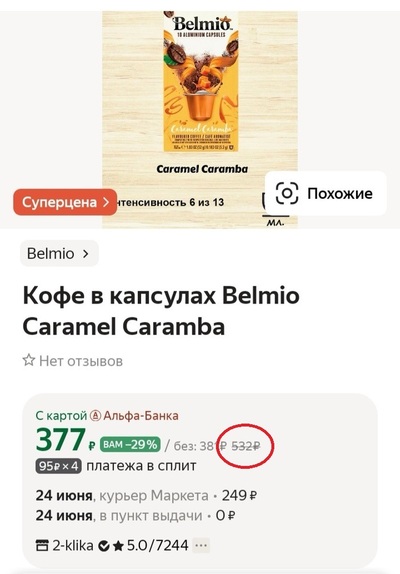
Task: Open the 2-klika seller page
Action: tap(73, 545)
